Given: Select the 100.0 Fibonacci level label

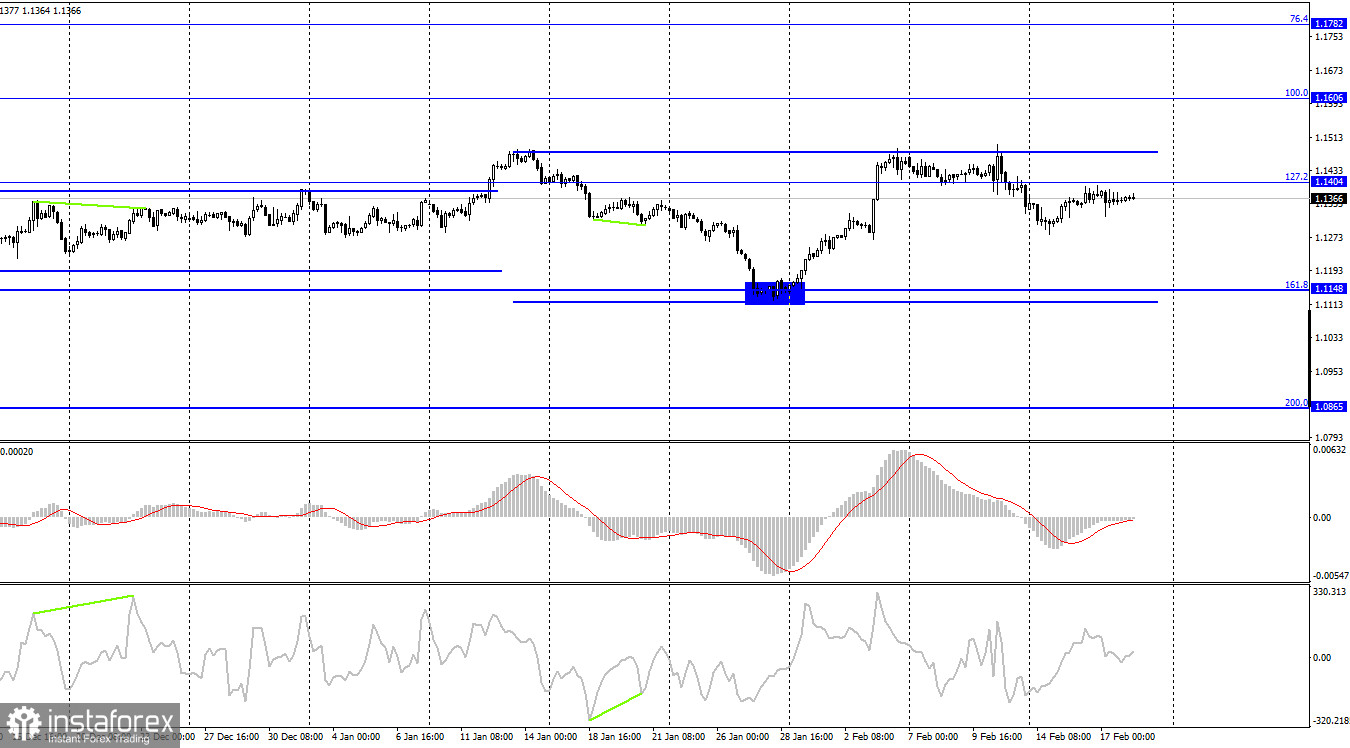Looking at the screenshot, I should click(1296, 93).
